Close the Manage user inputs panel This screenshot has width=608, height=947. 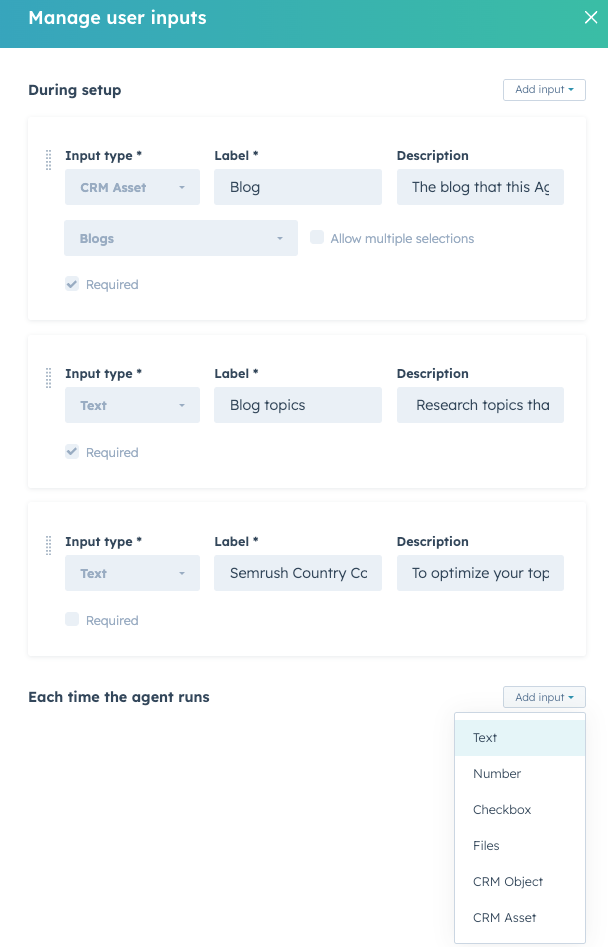click(590, 17)
